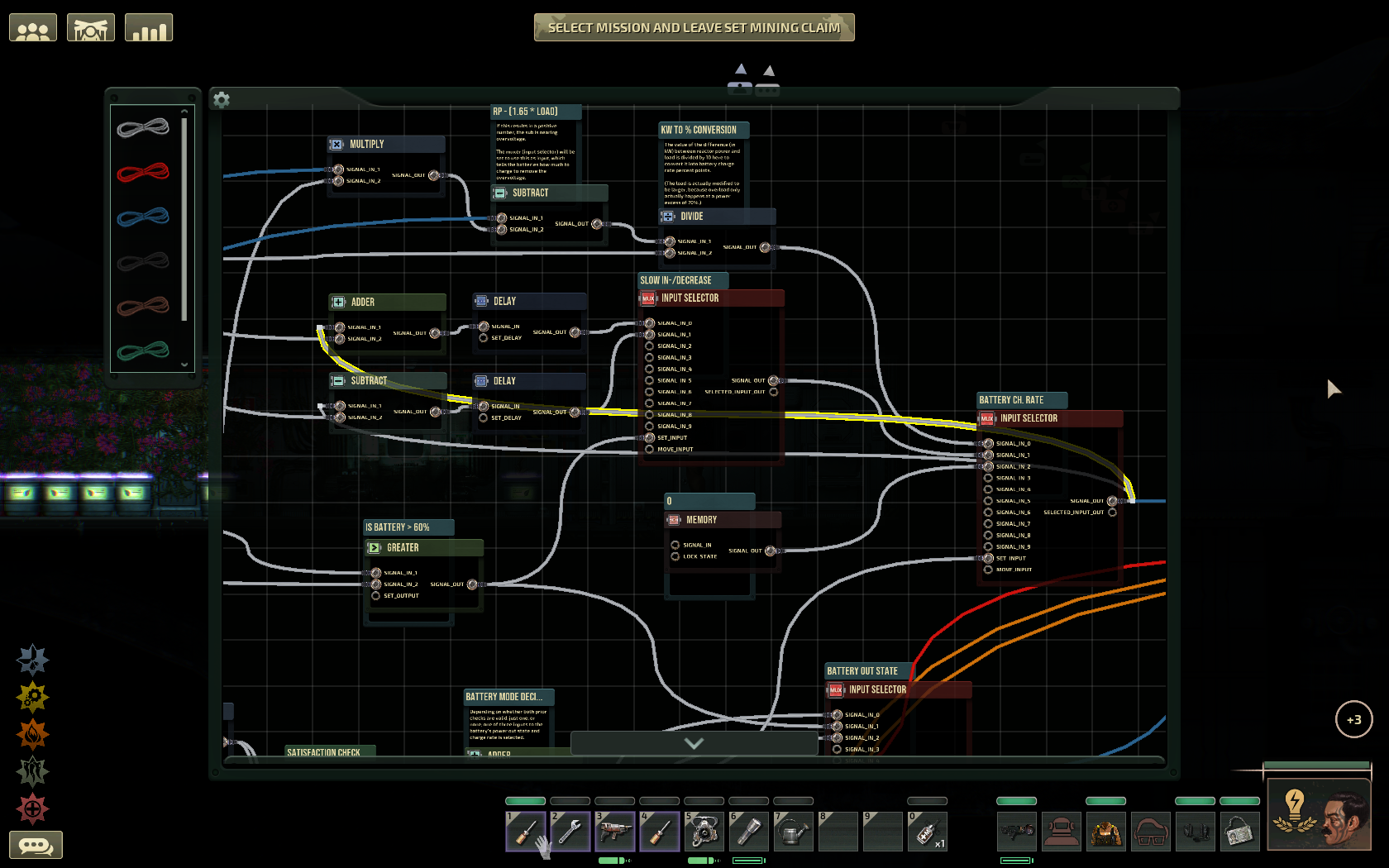Image resolution: width=1389 pixels, height=868 pixels.
Task: Pick the red wire
Action: [143, 172]
